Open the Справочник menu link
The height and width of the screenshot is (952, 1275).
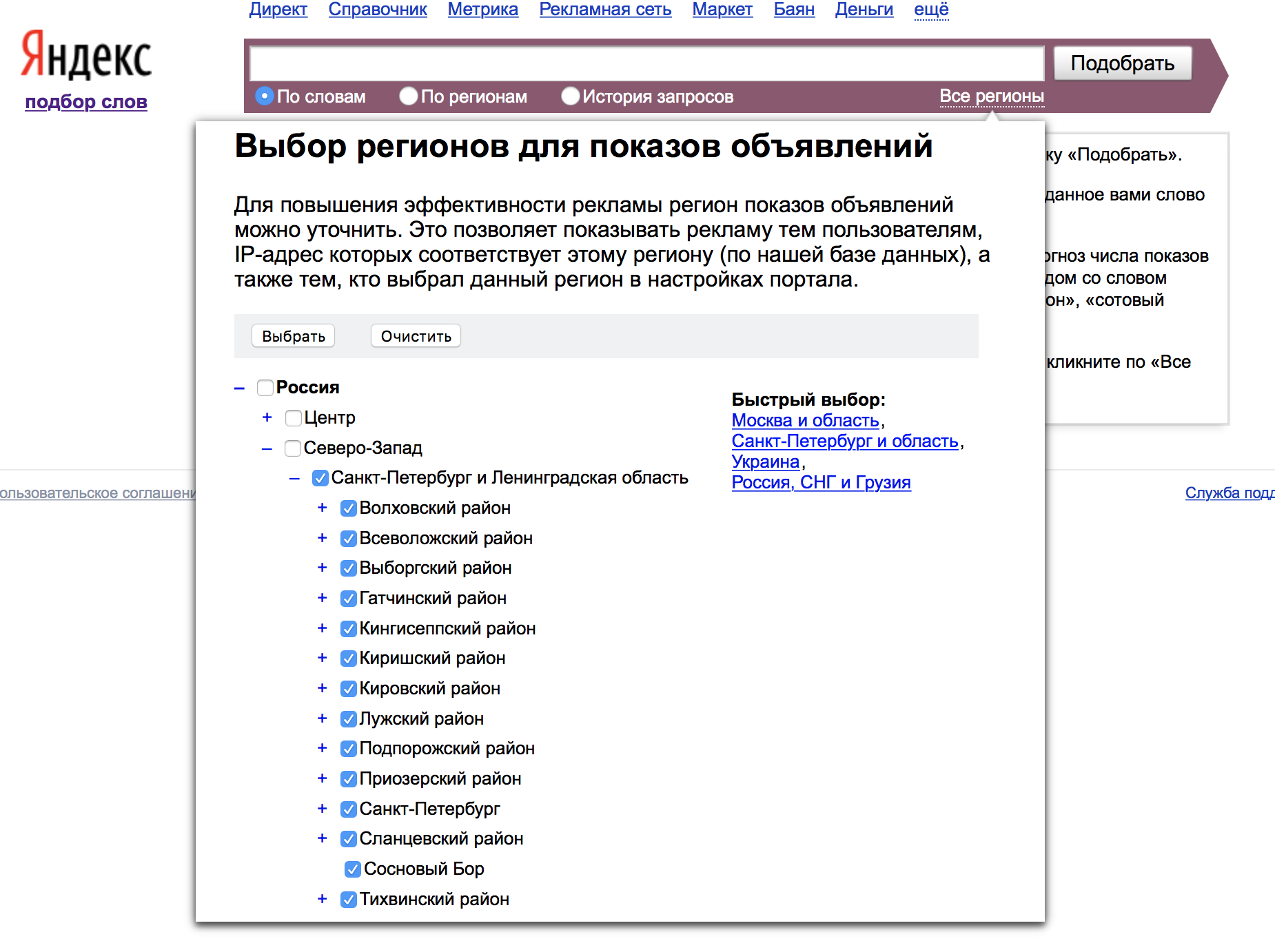tap(378, 10)
